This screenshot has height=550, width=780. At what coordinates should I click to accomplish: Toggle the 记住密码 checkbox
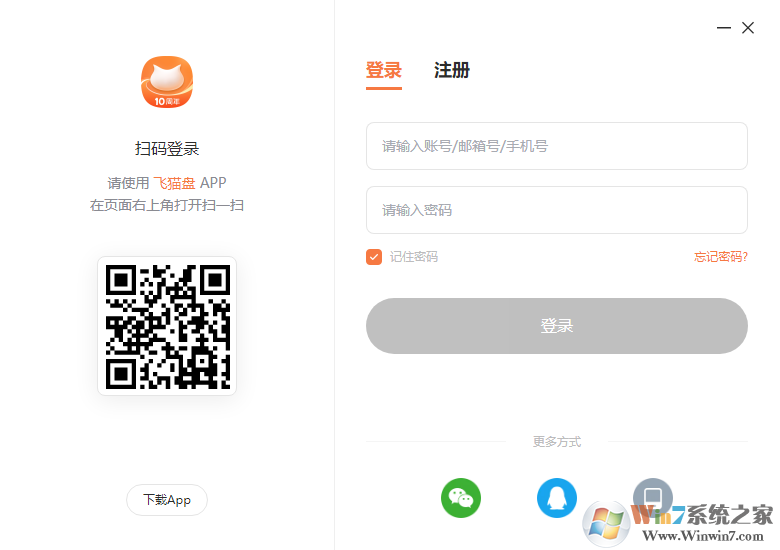click(x=374, y=257)
